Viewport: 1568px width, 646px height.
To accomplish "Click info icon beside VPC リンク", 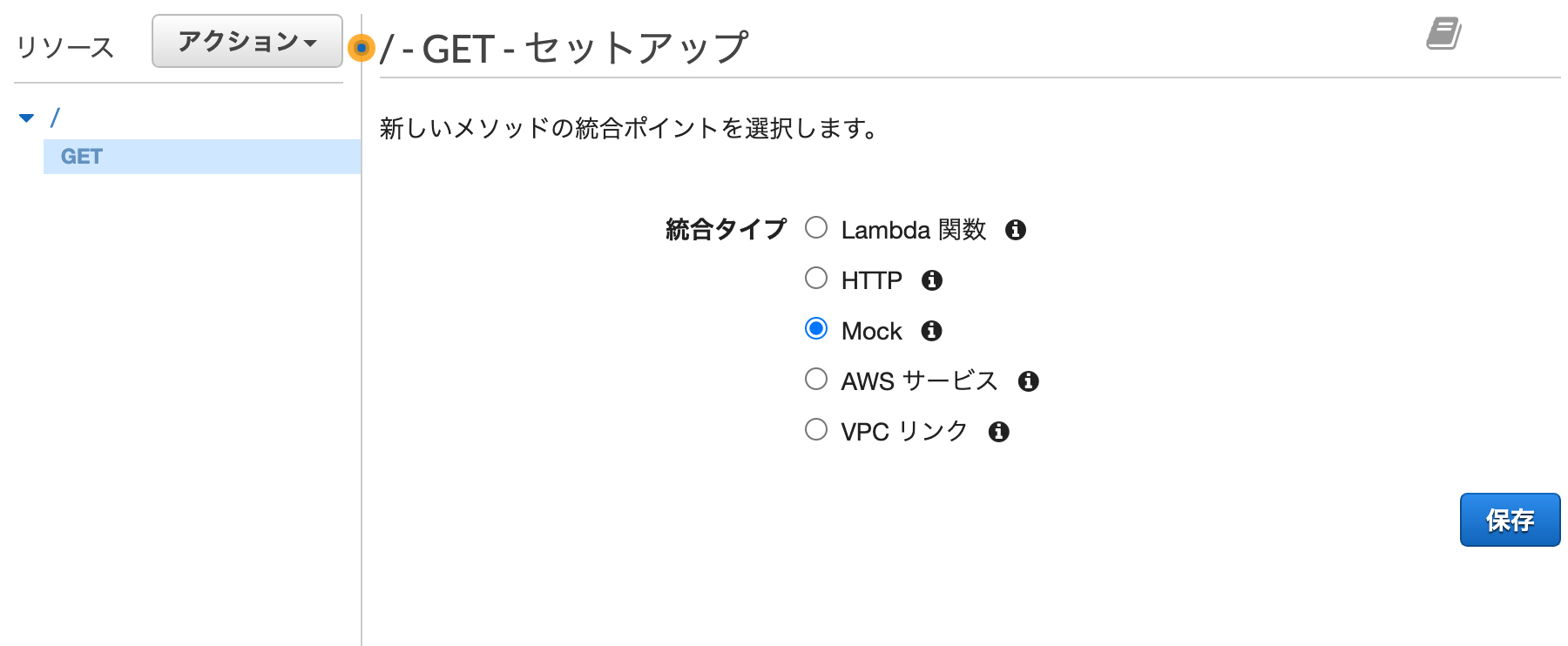I will coord(999,432).
